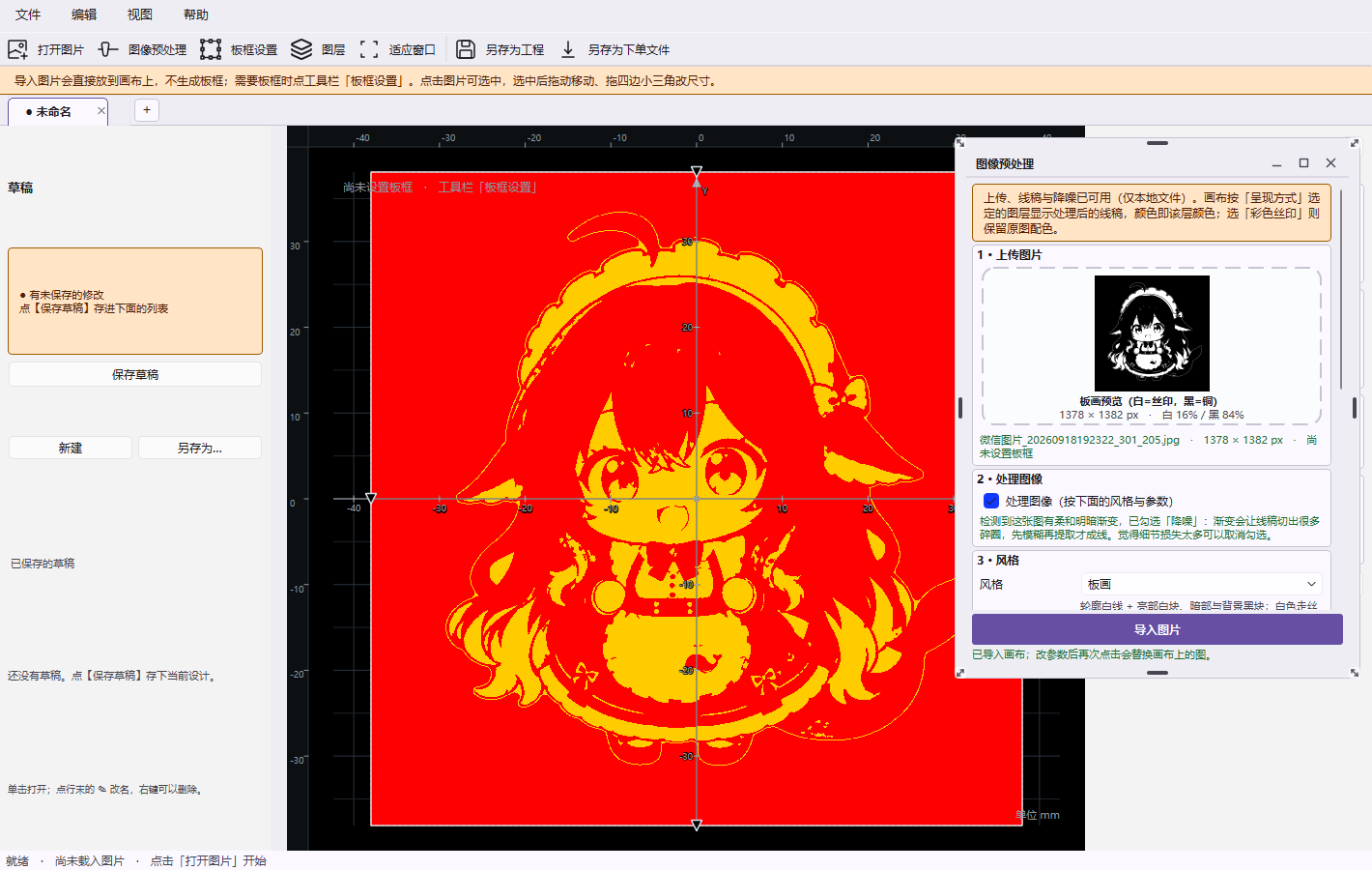The height and width of the screenshot is (870, 1372).
Task: Close the 未命名 document tab
Action: tap(101, 111)
